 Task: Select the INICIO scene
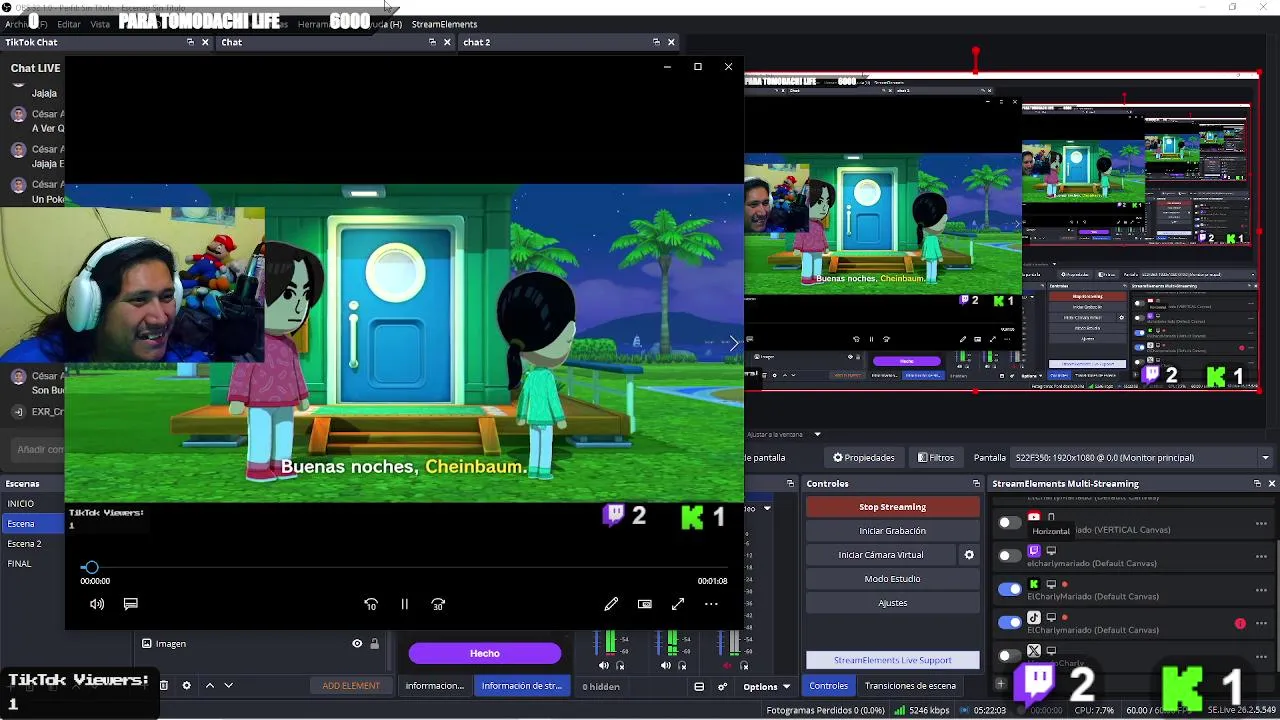(21, 504)
